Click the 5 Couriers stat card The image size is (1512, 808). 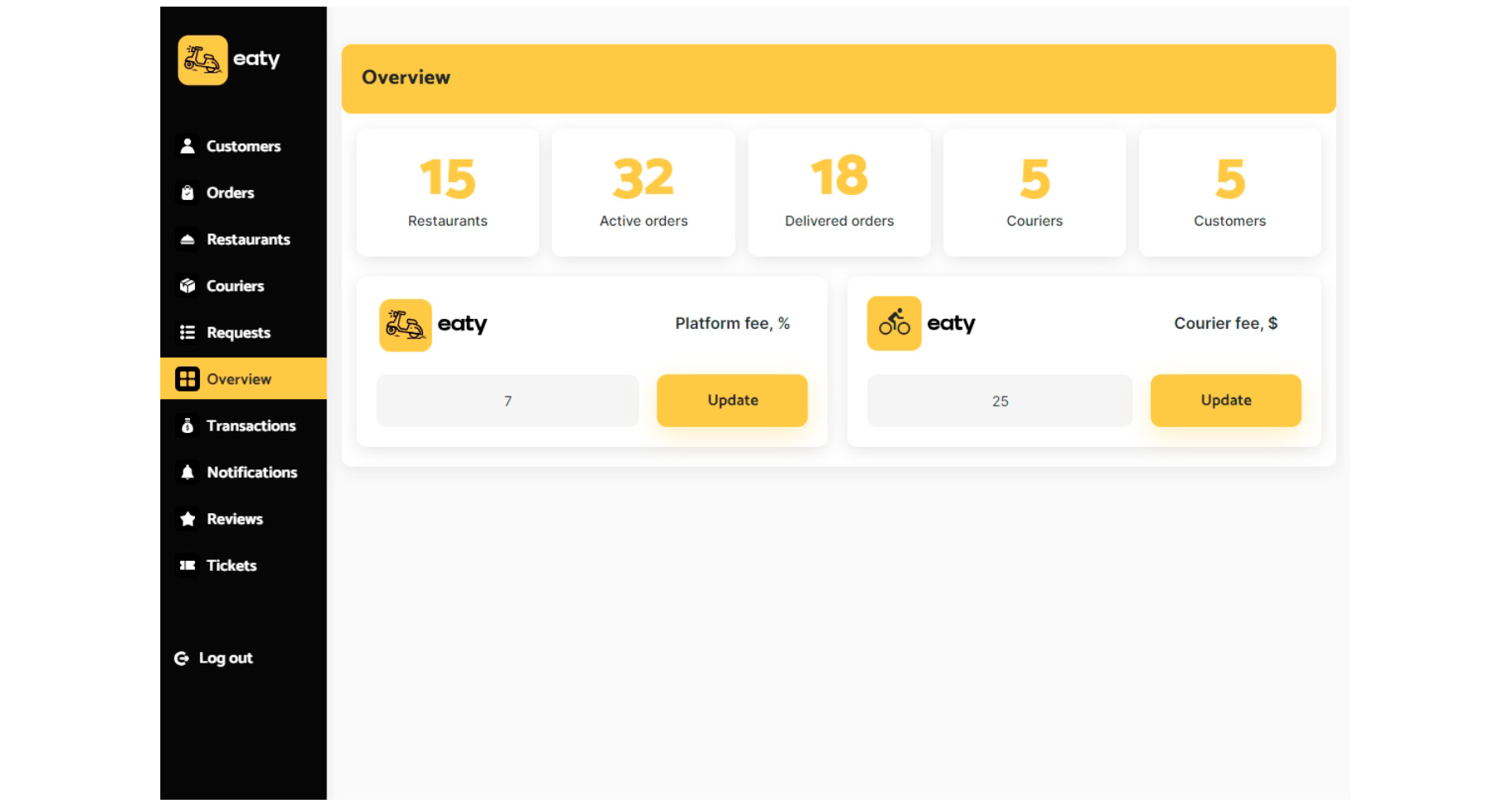(1034, 192)
